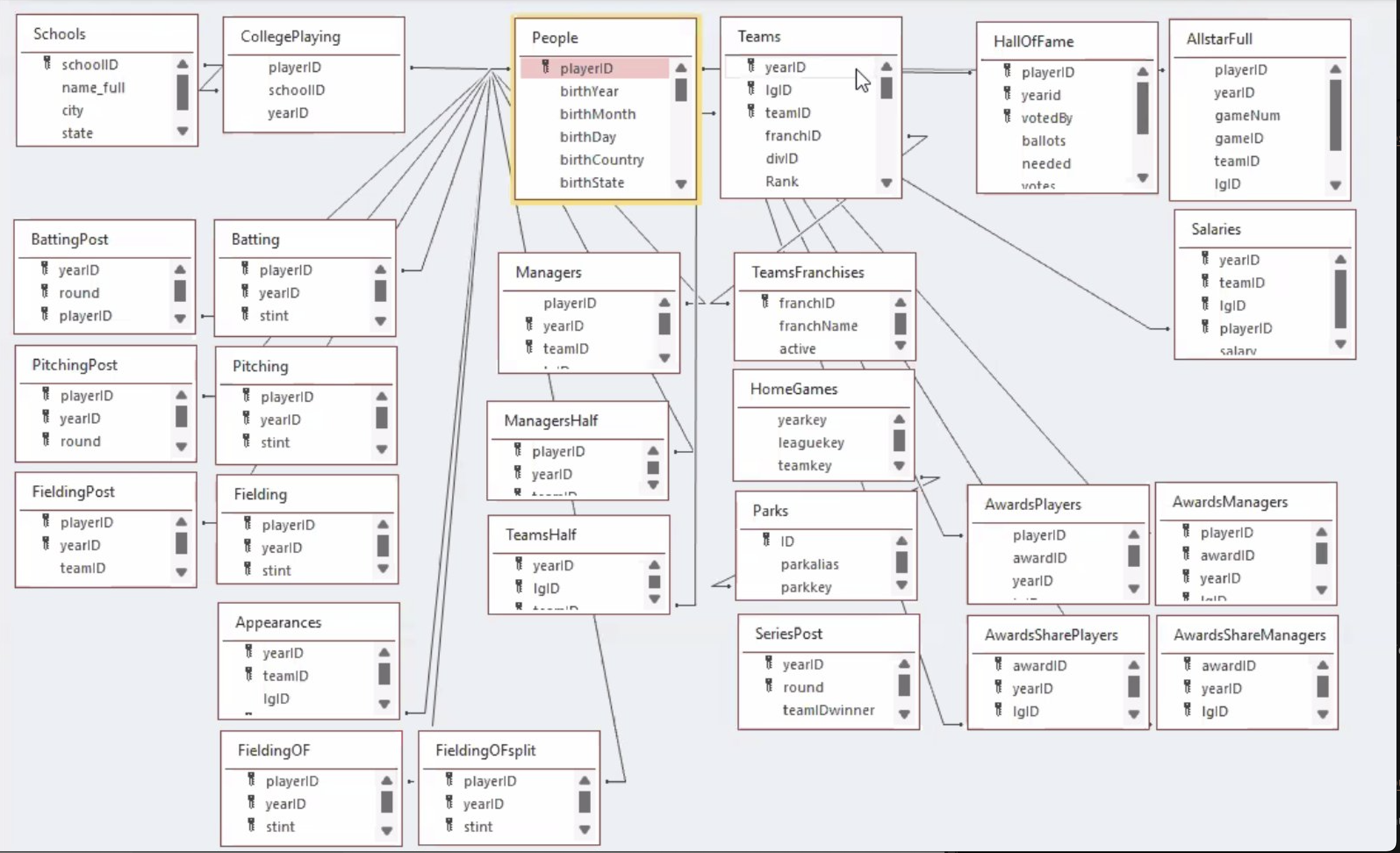Click the scrollbar thumb in the Batting table
The height and width of the screenshot is (853, 1400).
pos(380,291)
